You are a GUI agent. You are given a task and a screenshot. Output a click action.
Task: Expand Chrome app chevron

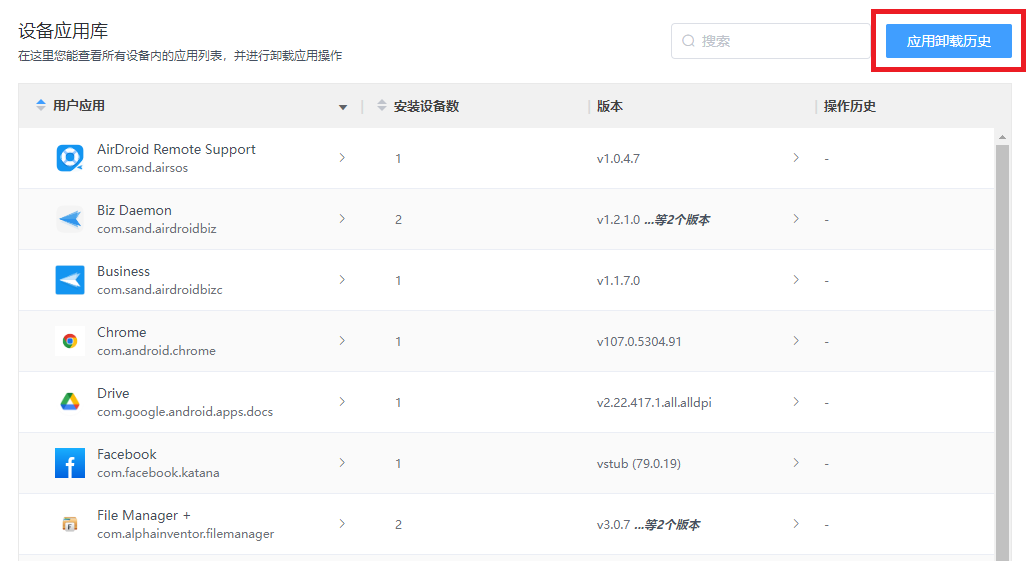point(342,341)
